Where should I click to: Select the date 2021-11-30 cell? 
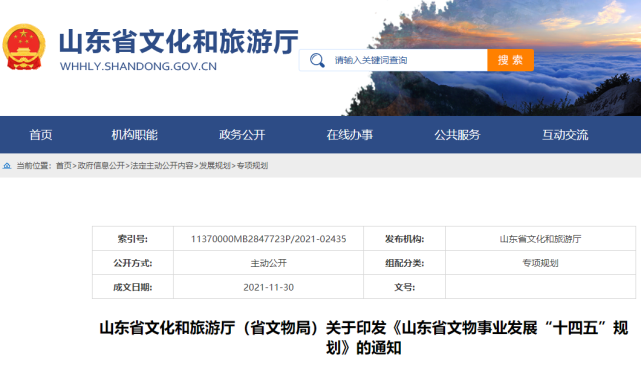click(269, 287)
